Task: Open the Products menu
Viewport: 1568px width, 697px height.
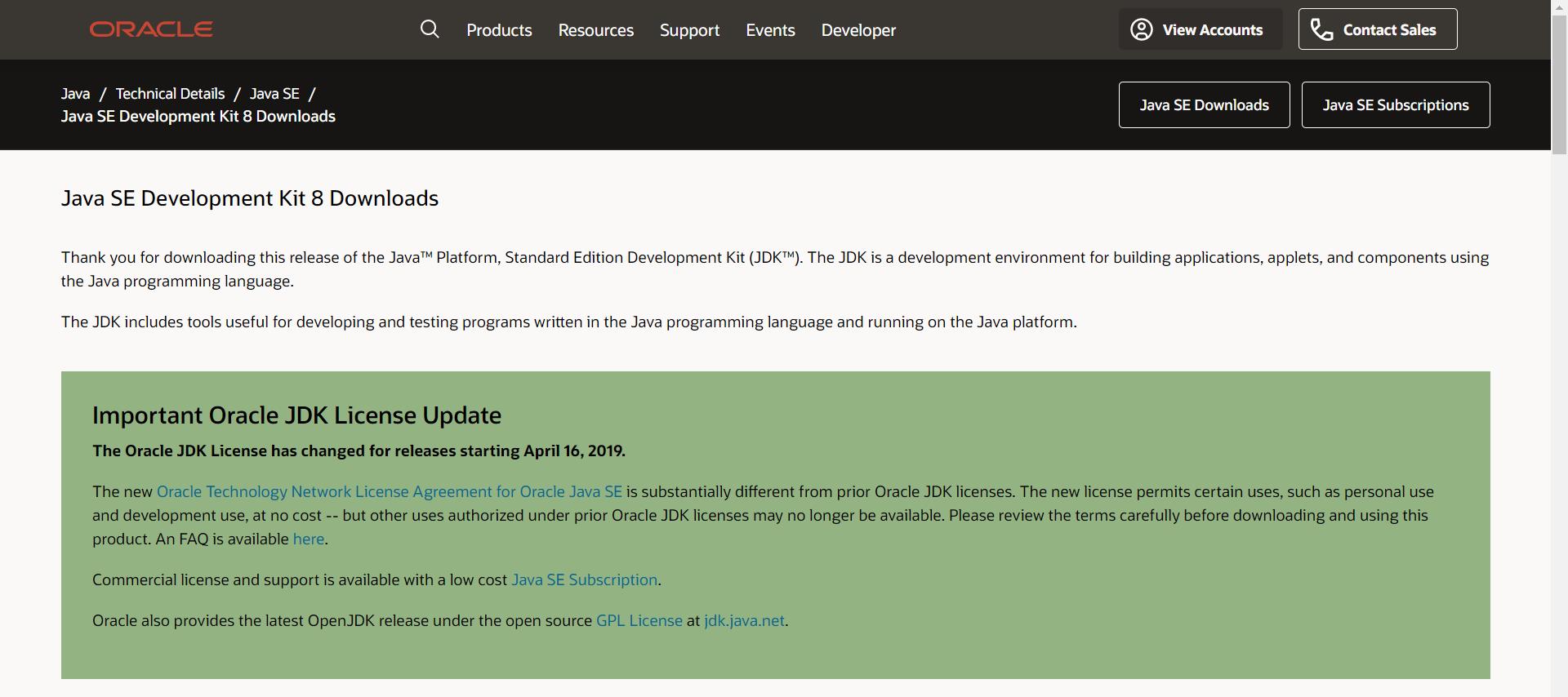Action: pos(499,30)
